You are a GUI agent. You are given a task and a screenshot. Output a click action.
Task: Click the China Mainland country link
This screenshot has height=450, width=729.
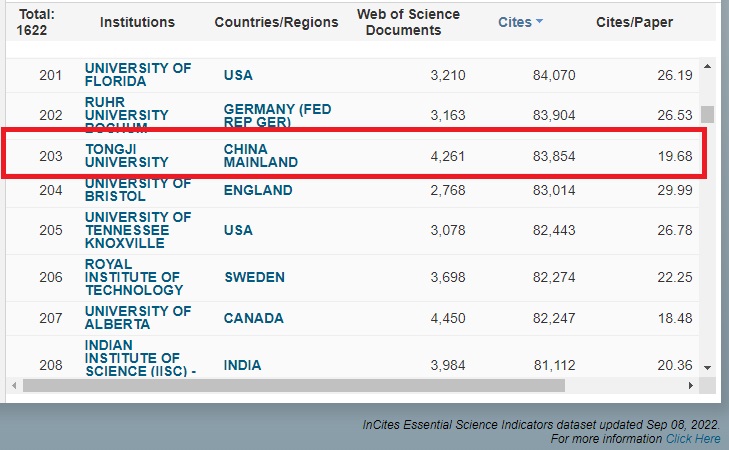pyautogui.click(x=260, y=154)
